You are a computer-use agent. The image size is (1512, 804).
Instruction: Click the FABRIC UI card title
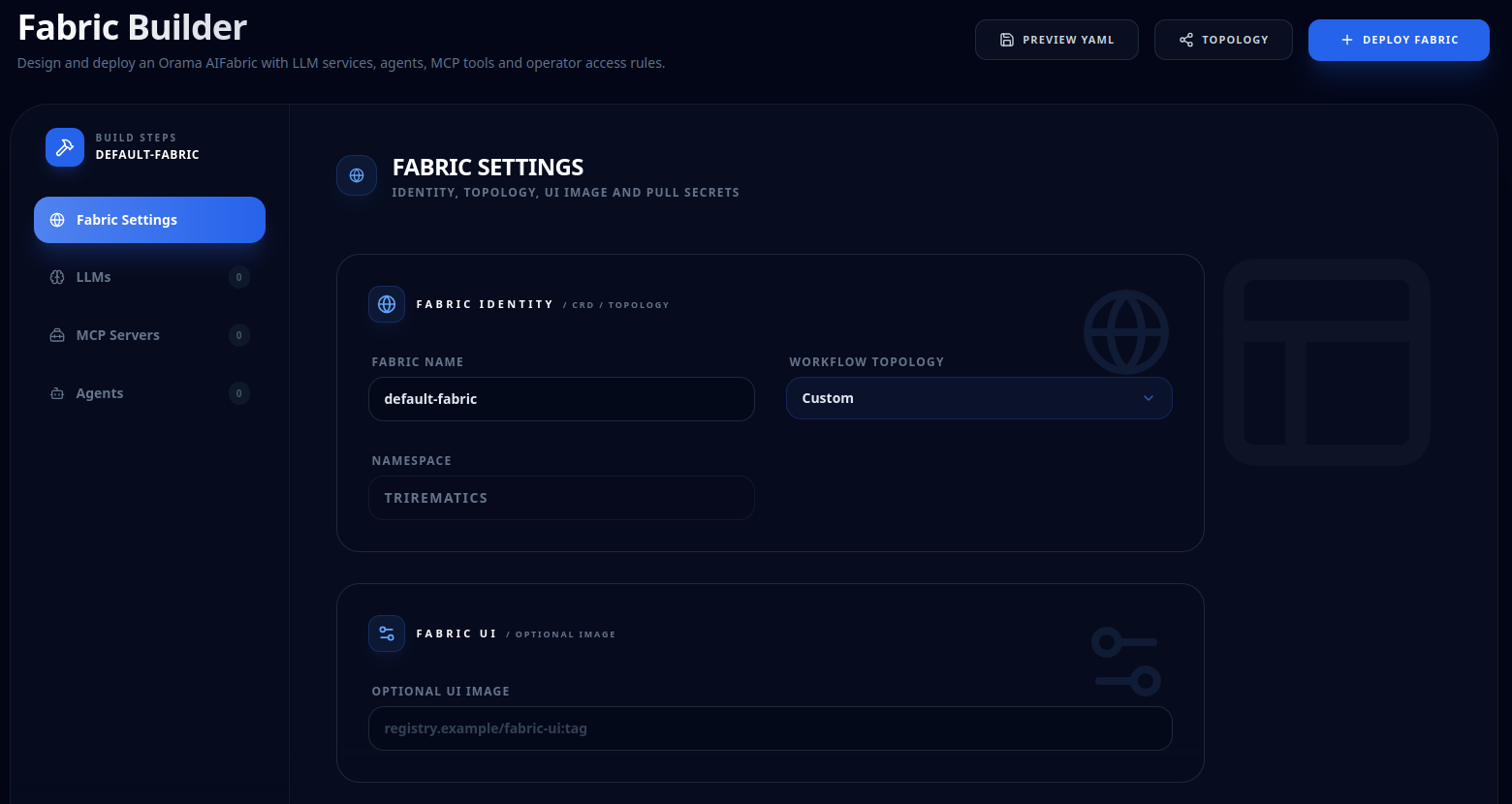point(457,634)
